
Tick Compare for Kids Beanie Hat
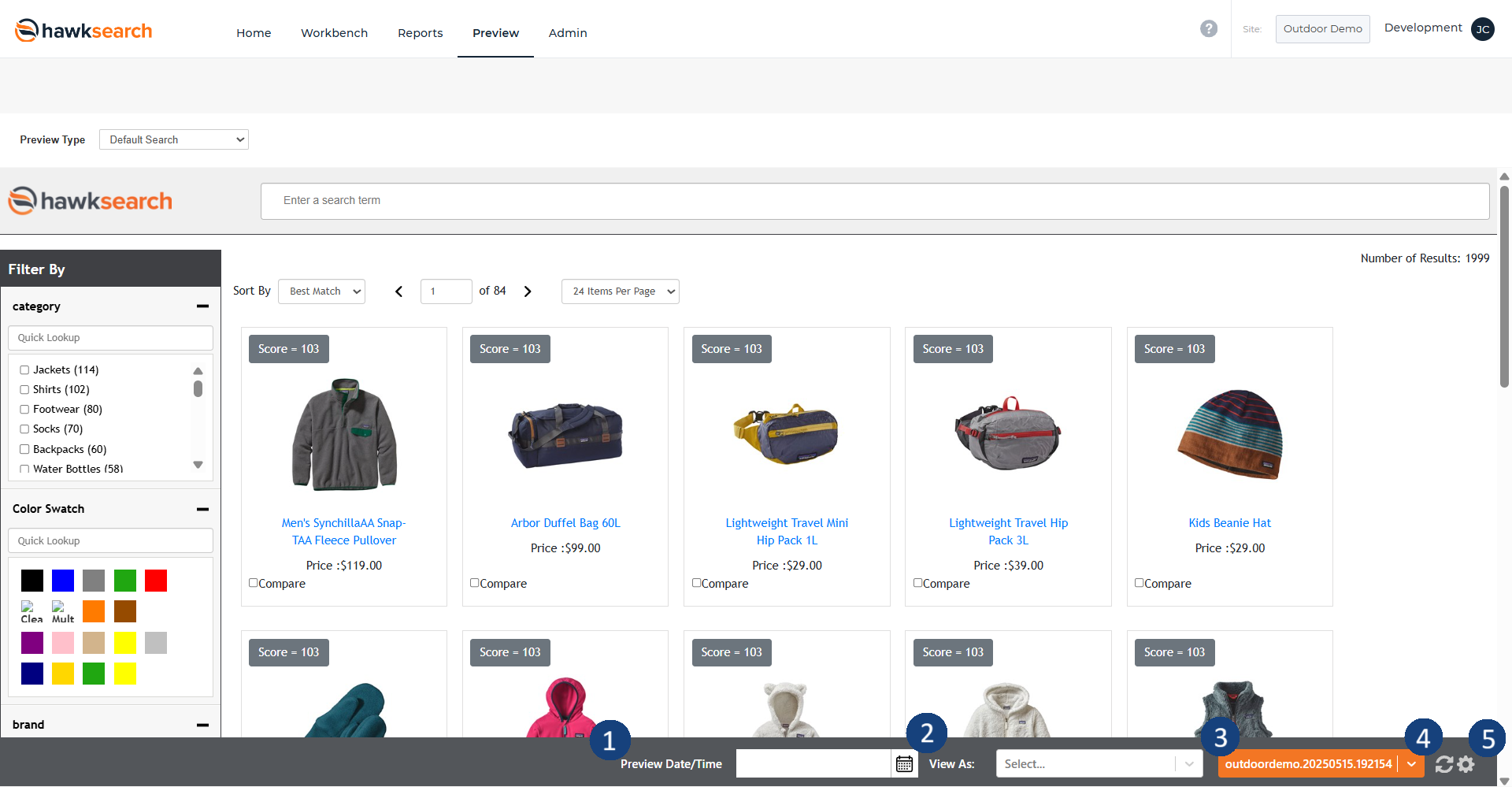click(x=1140, y=583)
